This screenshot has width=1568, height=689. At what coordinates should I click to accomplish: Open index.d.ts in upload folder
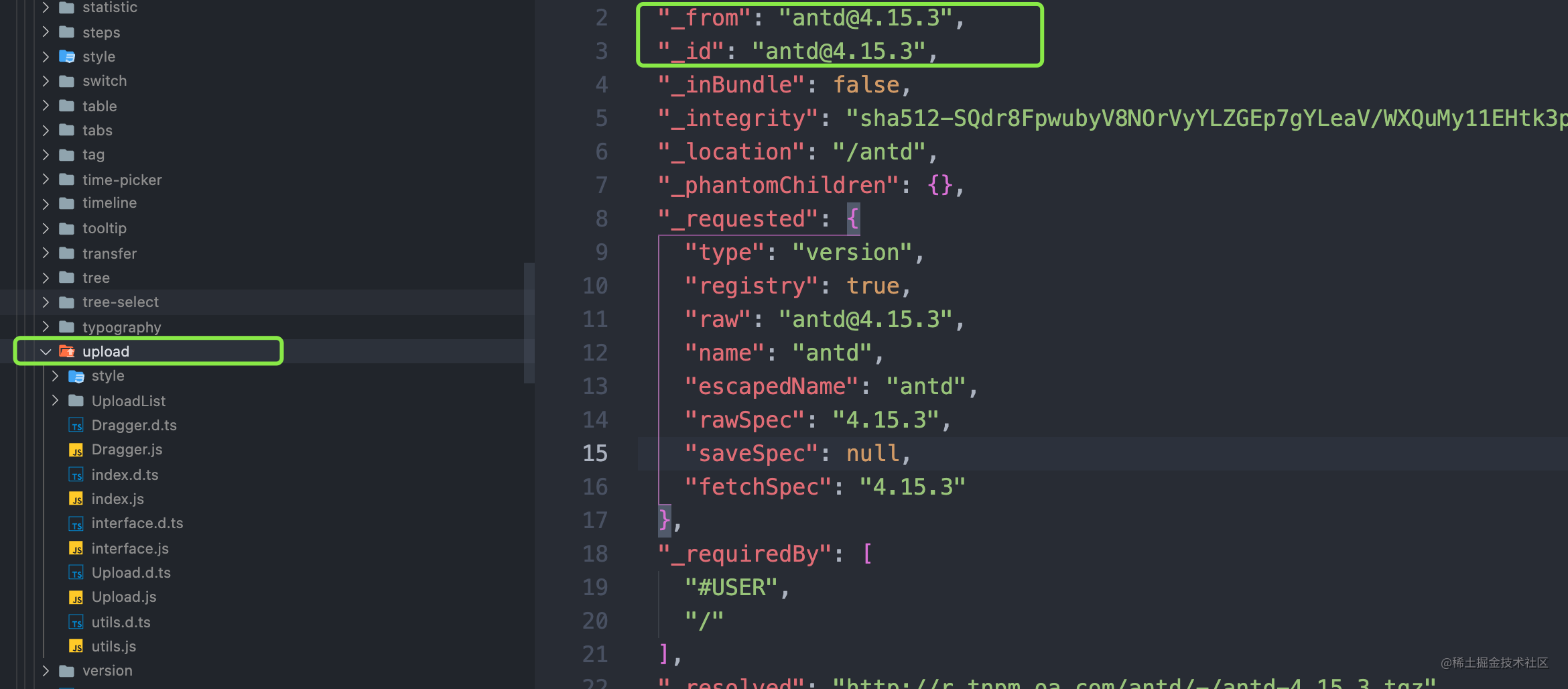(x=125, y=475)
